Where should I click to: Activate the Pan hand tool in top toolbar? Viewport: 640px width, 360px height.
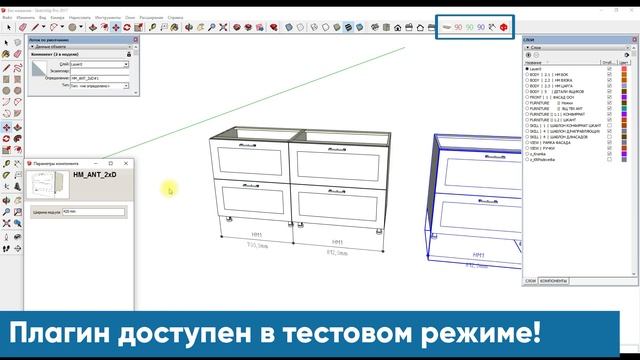[200, 27]
